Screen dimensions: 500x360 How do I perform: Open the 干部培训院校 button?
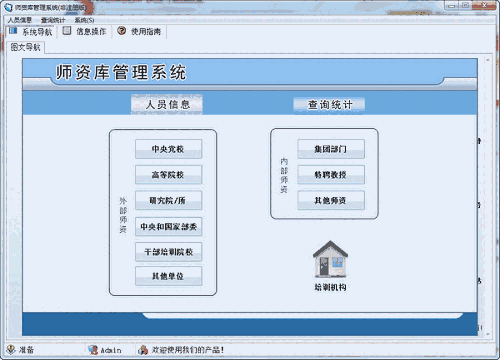168,252
